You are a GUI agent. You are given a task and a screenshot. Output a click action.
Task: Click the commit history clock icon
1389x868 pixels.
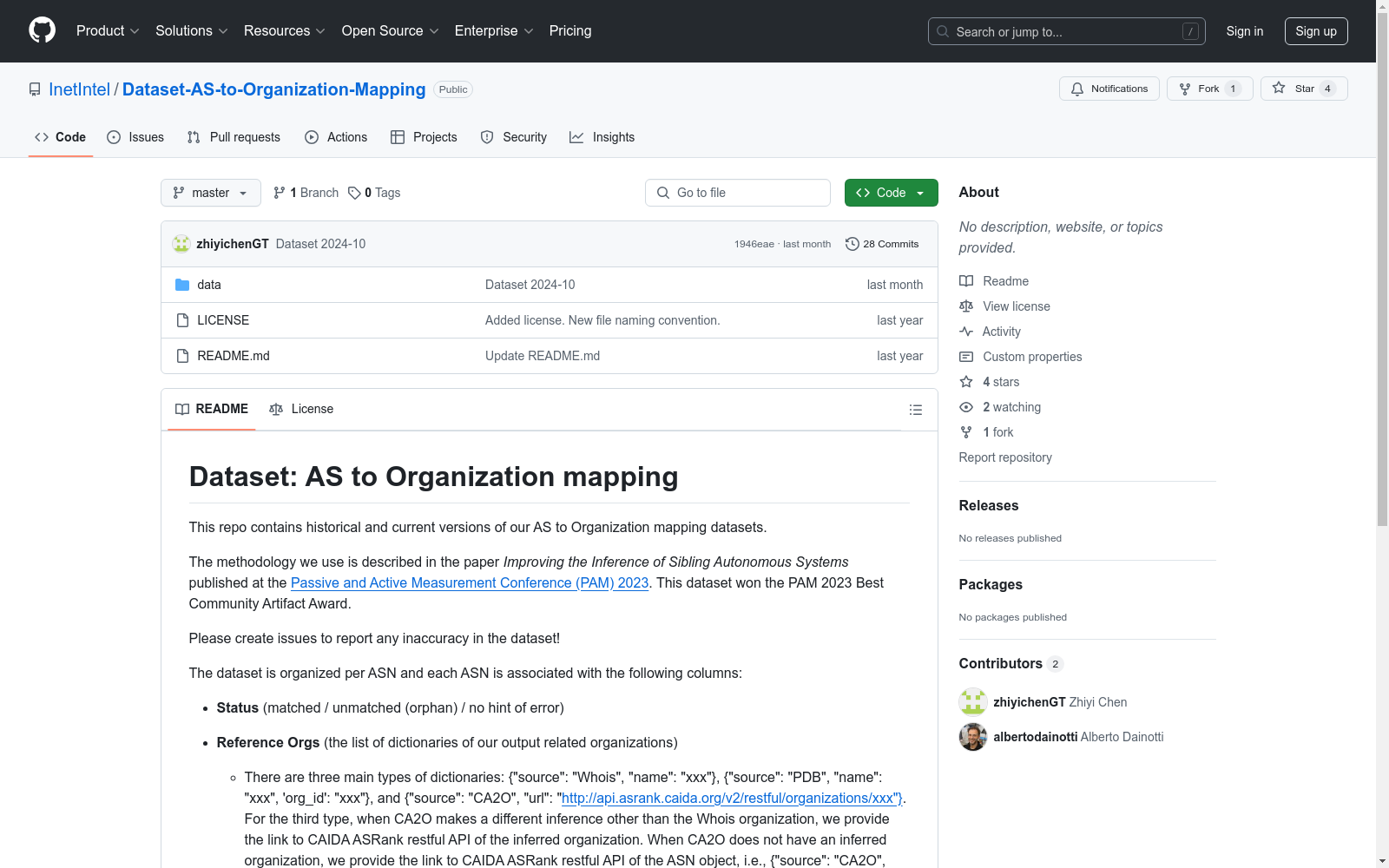852,244
